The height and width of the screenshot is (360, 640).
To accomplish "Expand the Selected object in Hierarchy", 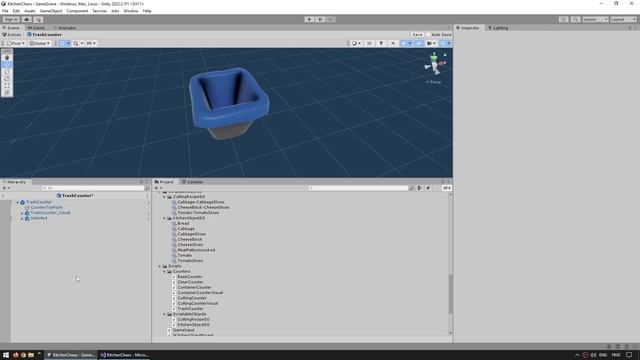I will click(22, 218).
